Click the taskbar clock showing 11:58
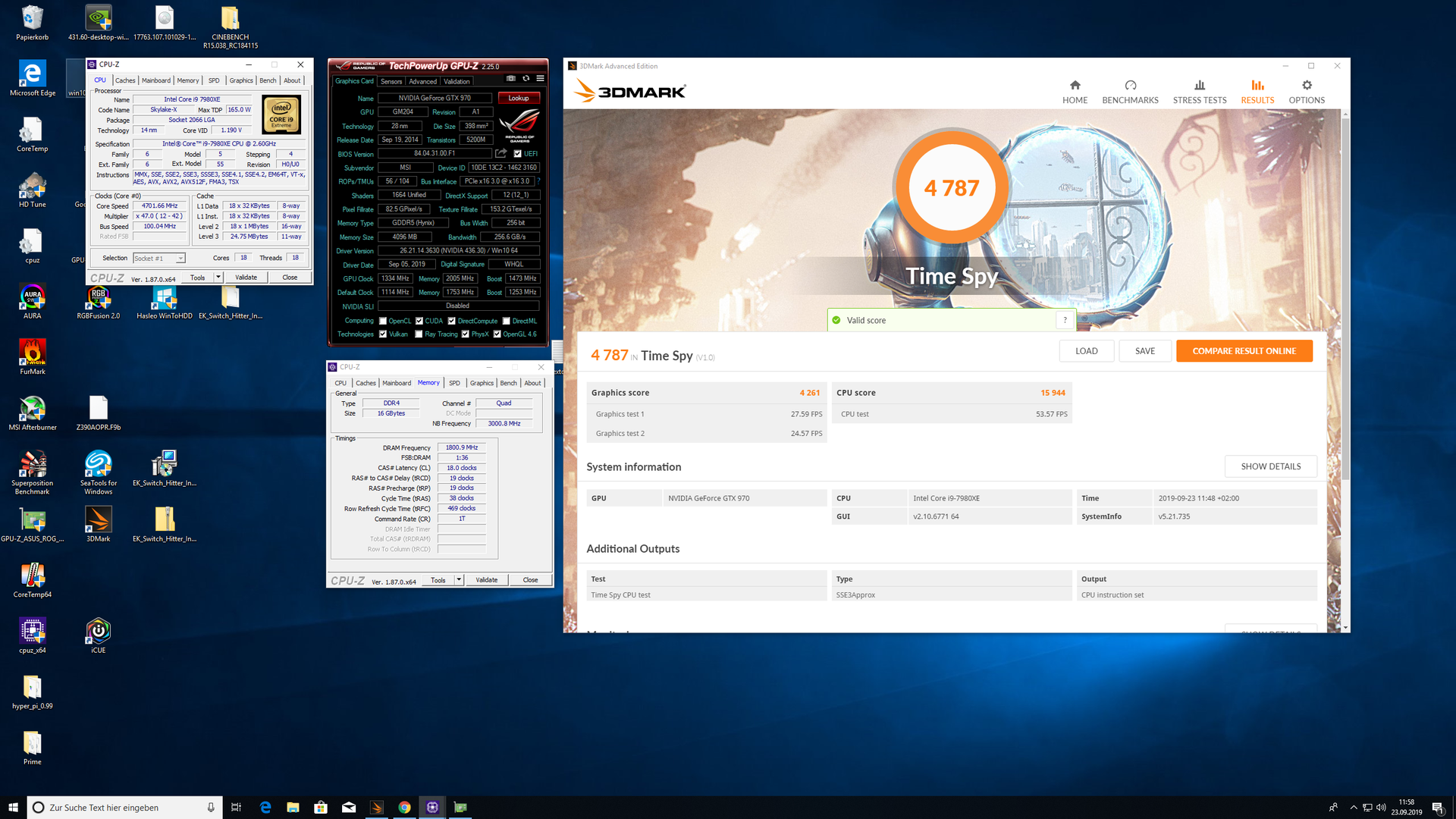The image size is (1456, 819). [x=1407, y=808]
